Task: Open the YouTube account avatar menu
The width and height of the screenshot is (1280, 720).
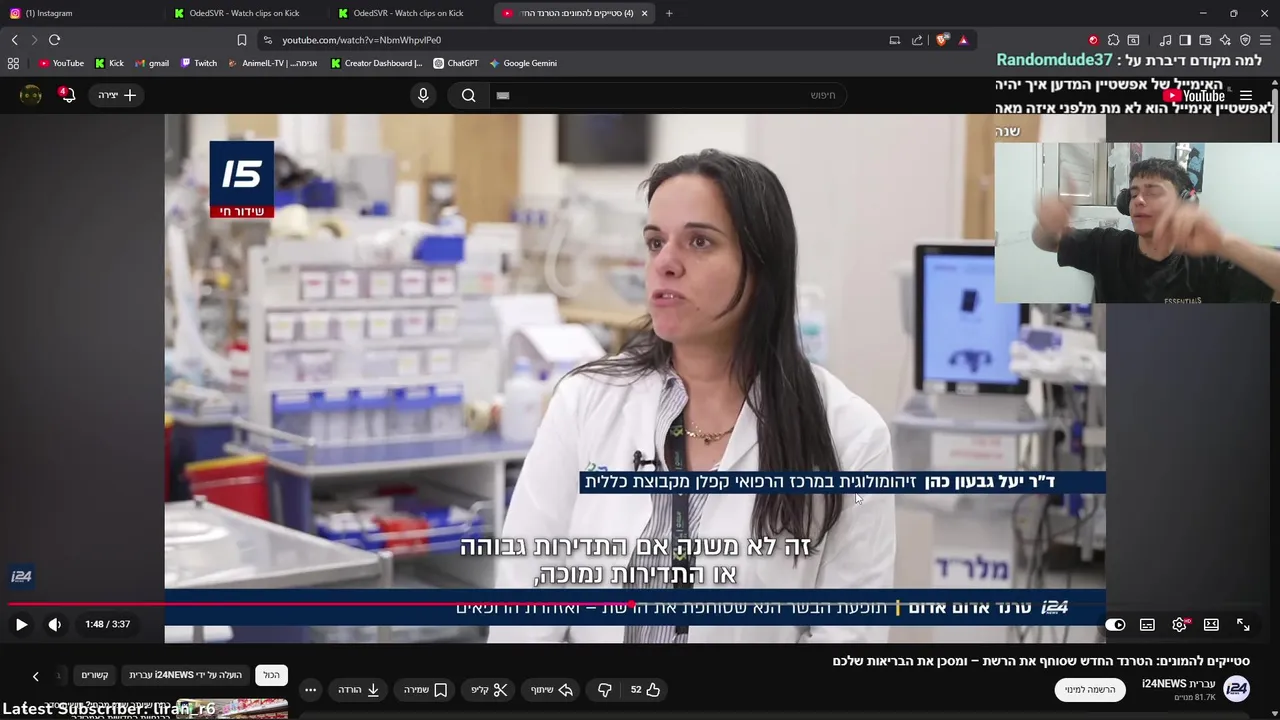Action: 31,95
